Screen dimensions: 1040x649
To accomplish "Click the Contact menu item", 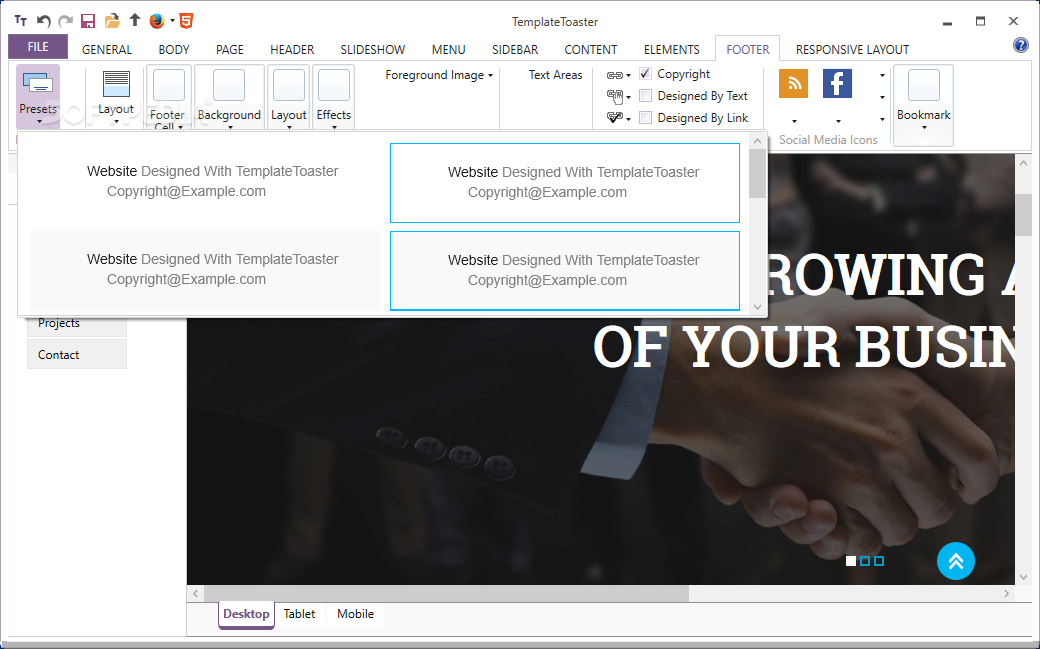I will coord(77,354).
